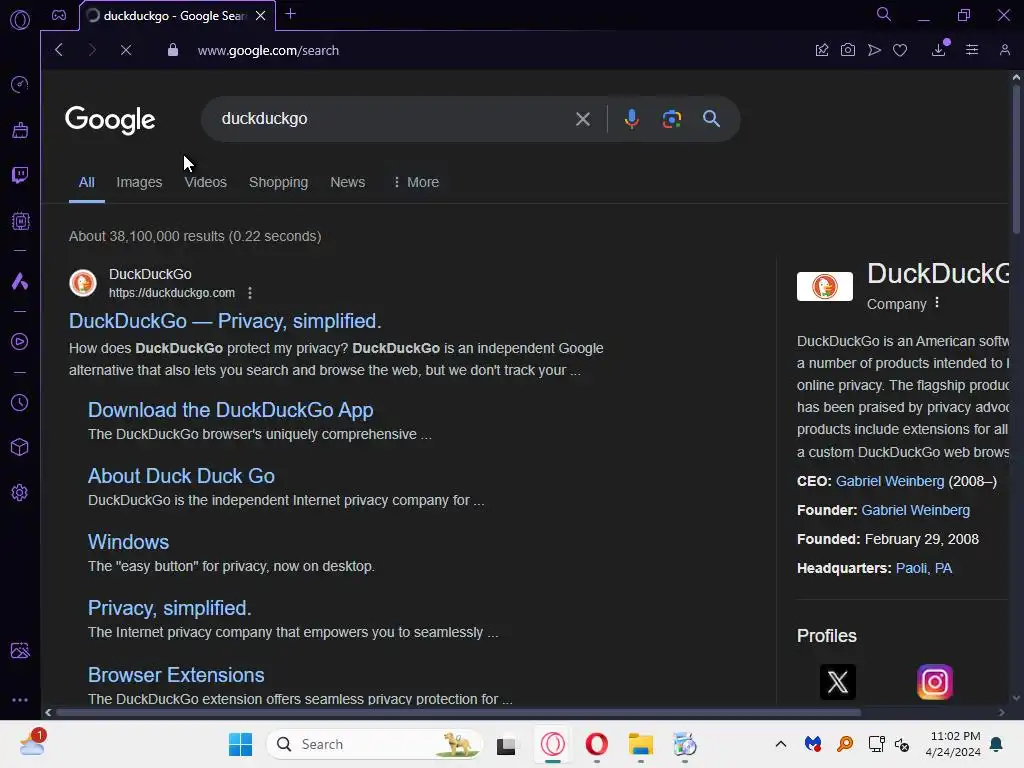
Task: Click the Google logo
Action: (x=110, y=120)
